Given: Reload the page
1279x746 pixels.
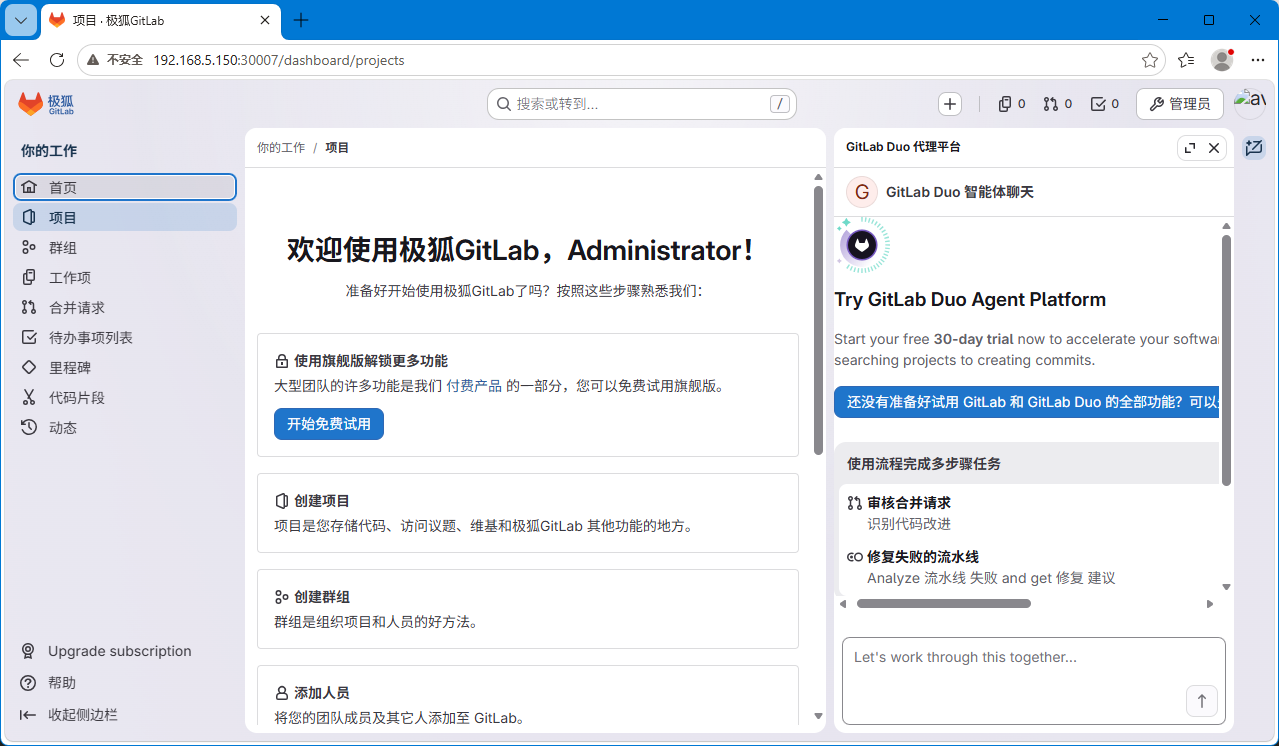Looking at the screenshot, I should pyautogui.click(x=57, y=60).
